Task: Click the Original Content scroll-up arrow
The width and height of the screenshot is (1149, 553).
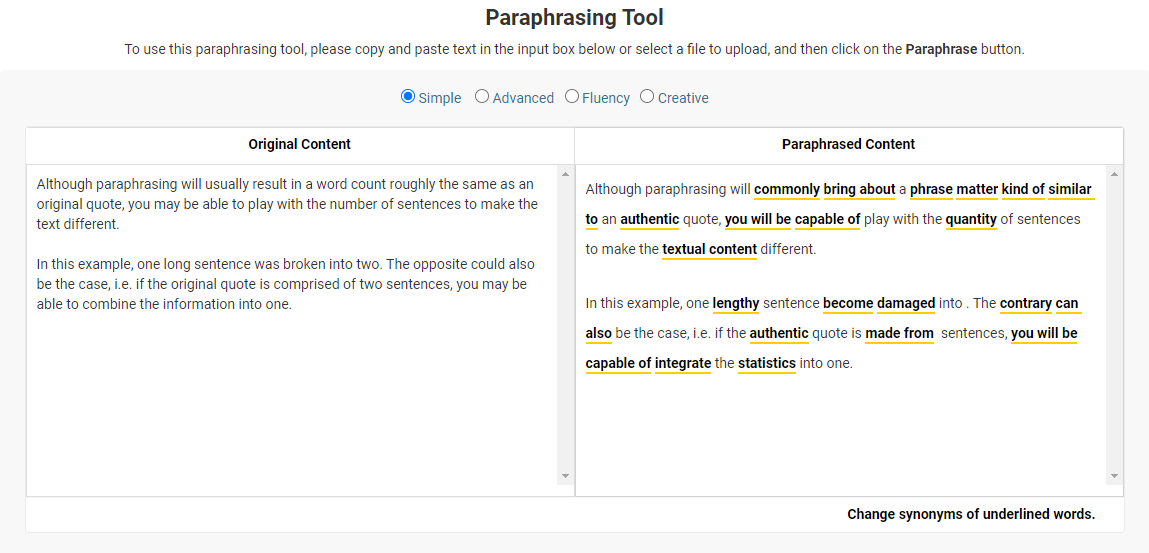Action: coord(565,175)
